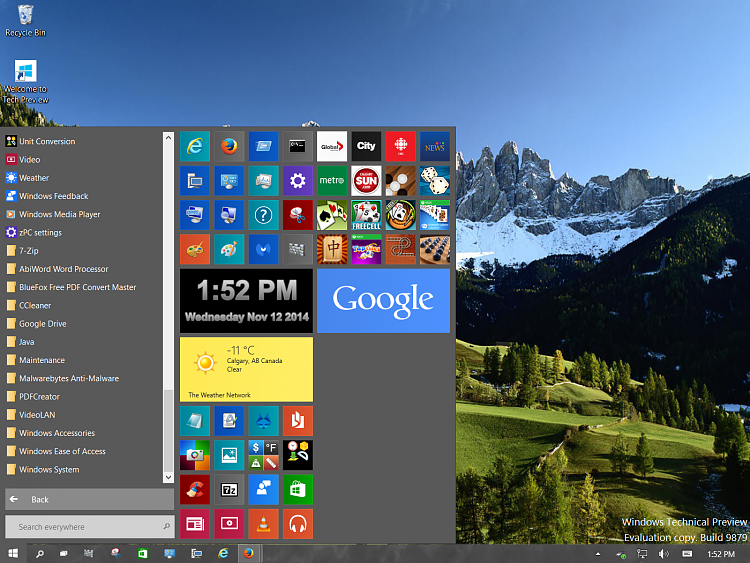
Task: Open the Mahjong tile
Action: coord(332,249)
